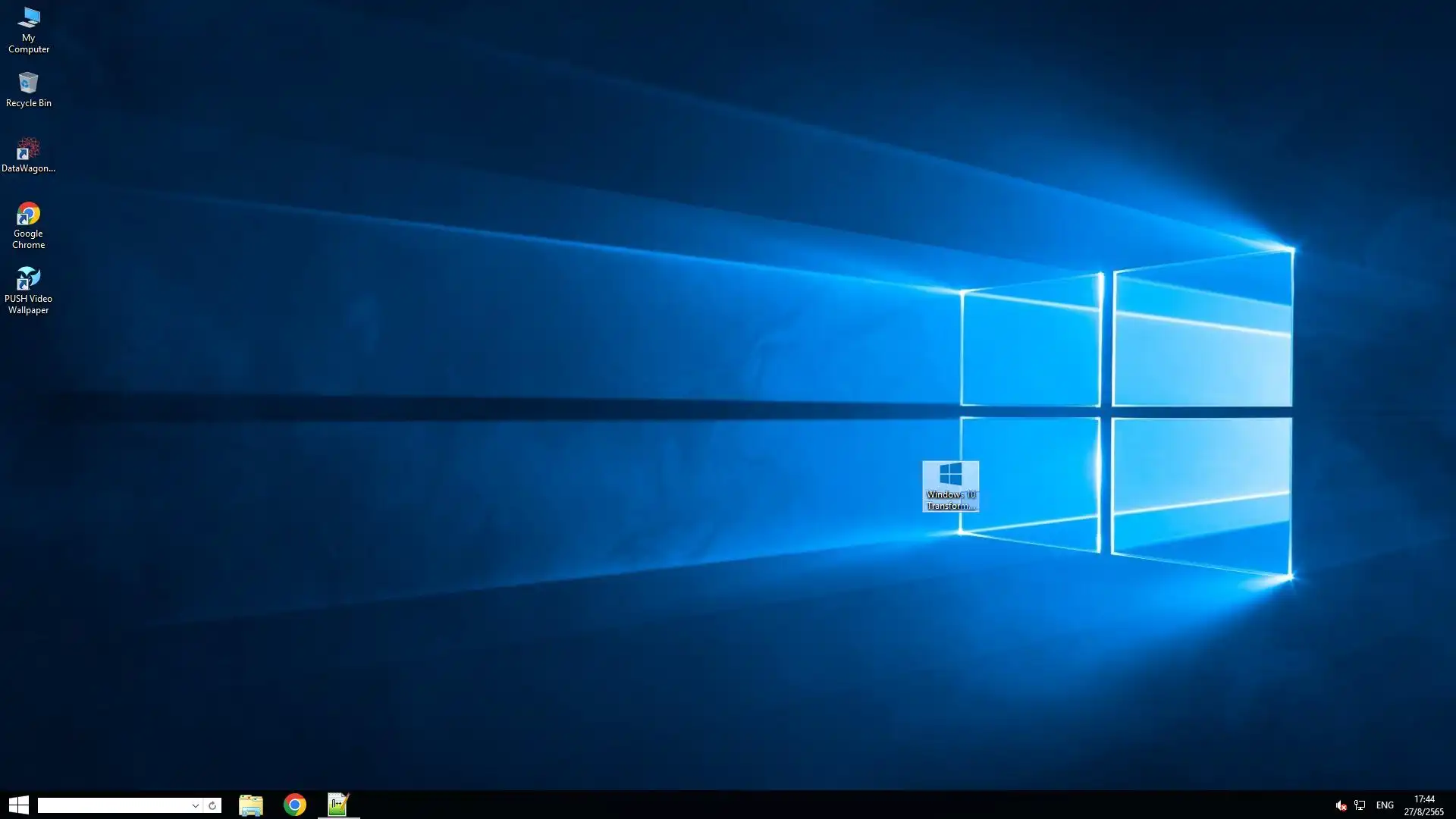1456x819 pixels.
Task: Click the DataWagon desktop shortcut
Action: 28,149
